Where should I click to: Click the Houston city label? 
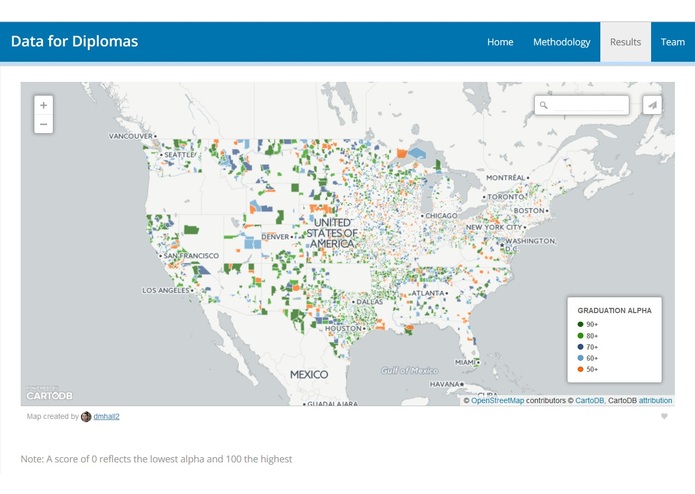[343, 328]
